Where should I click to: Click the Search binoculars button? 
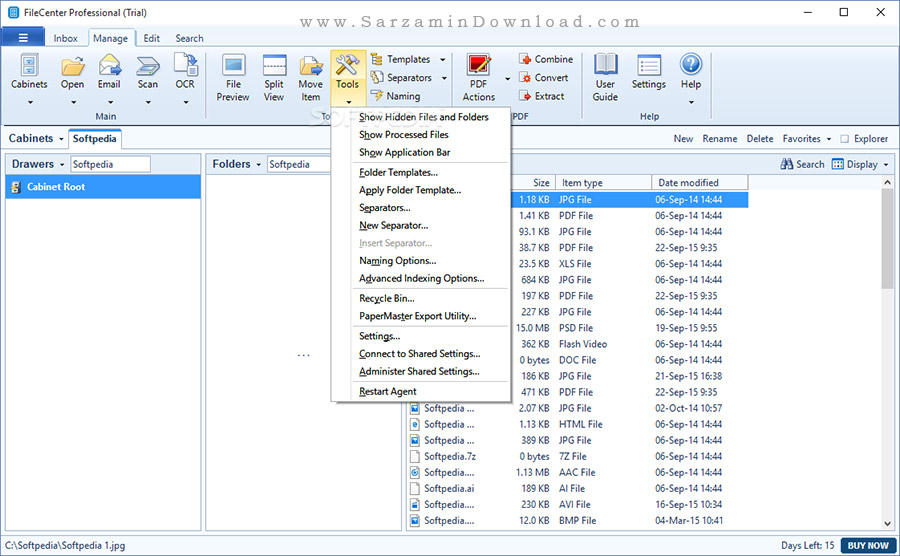[802, 164]
